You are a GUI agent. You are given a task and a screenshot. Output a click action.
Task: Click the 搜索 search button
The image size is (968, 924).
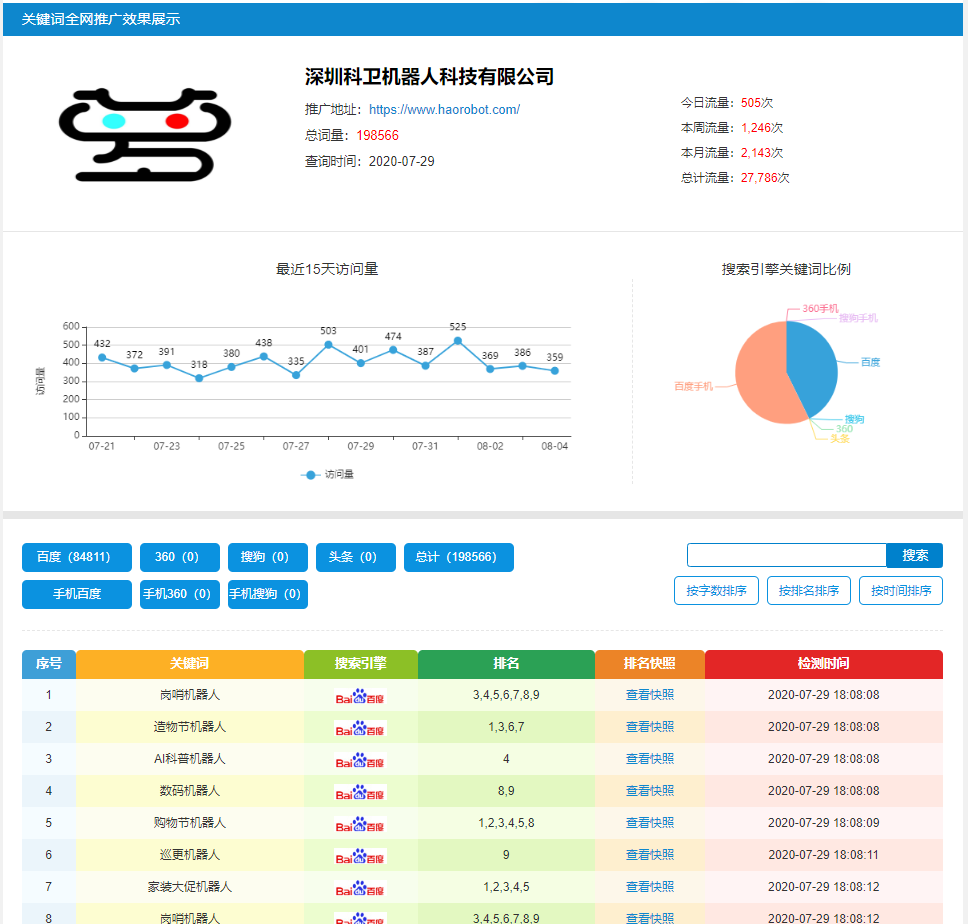coord(913,554)
